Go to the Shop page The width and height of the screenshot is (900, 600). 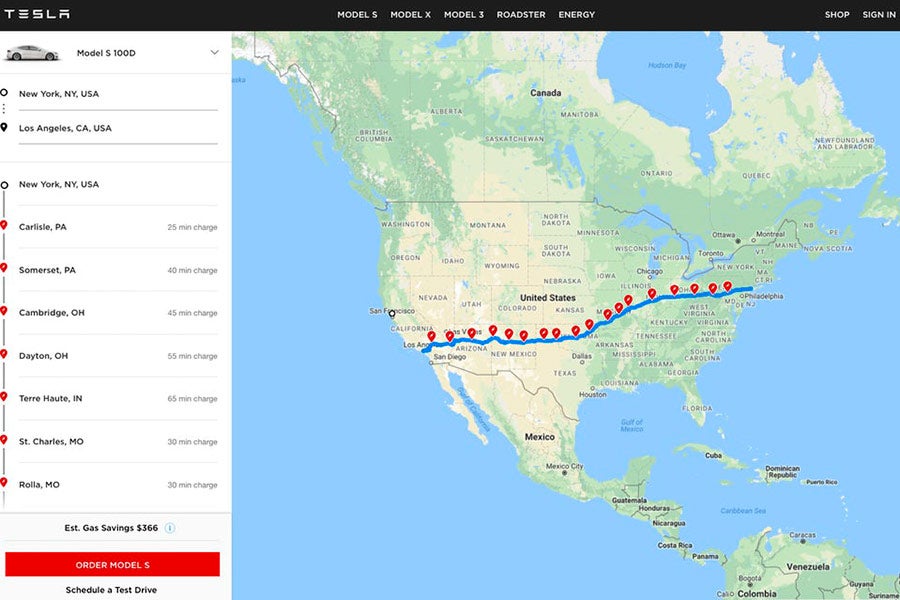[837, 14]
